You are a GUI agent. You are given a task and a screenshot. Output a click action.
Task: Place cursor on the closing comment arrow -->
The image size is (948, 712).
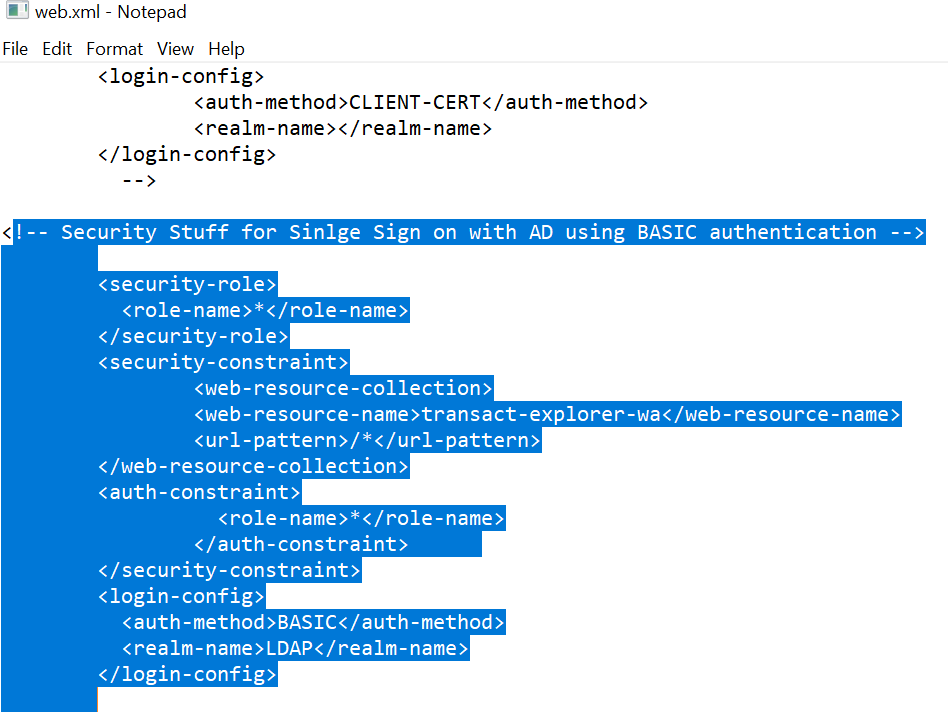[138, 181]
